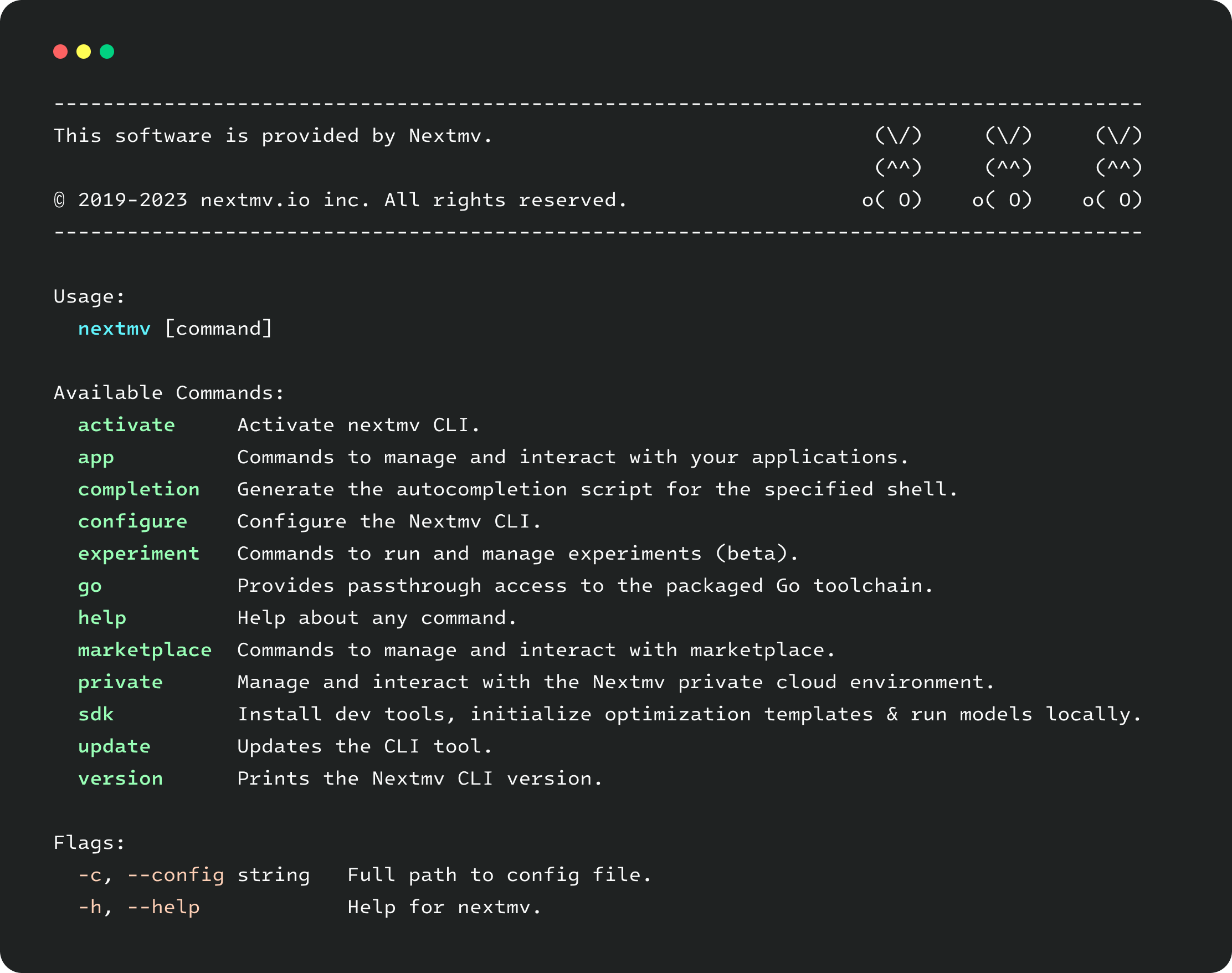Click the '-c, --config' flag text
Image resolution: width=1232 pixels, height=973 pixels.
click(x=152, y=875)
